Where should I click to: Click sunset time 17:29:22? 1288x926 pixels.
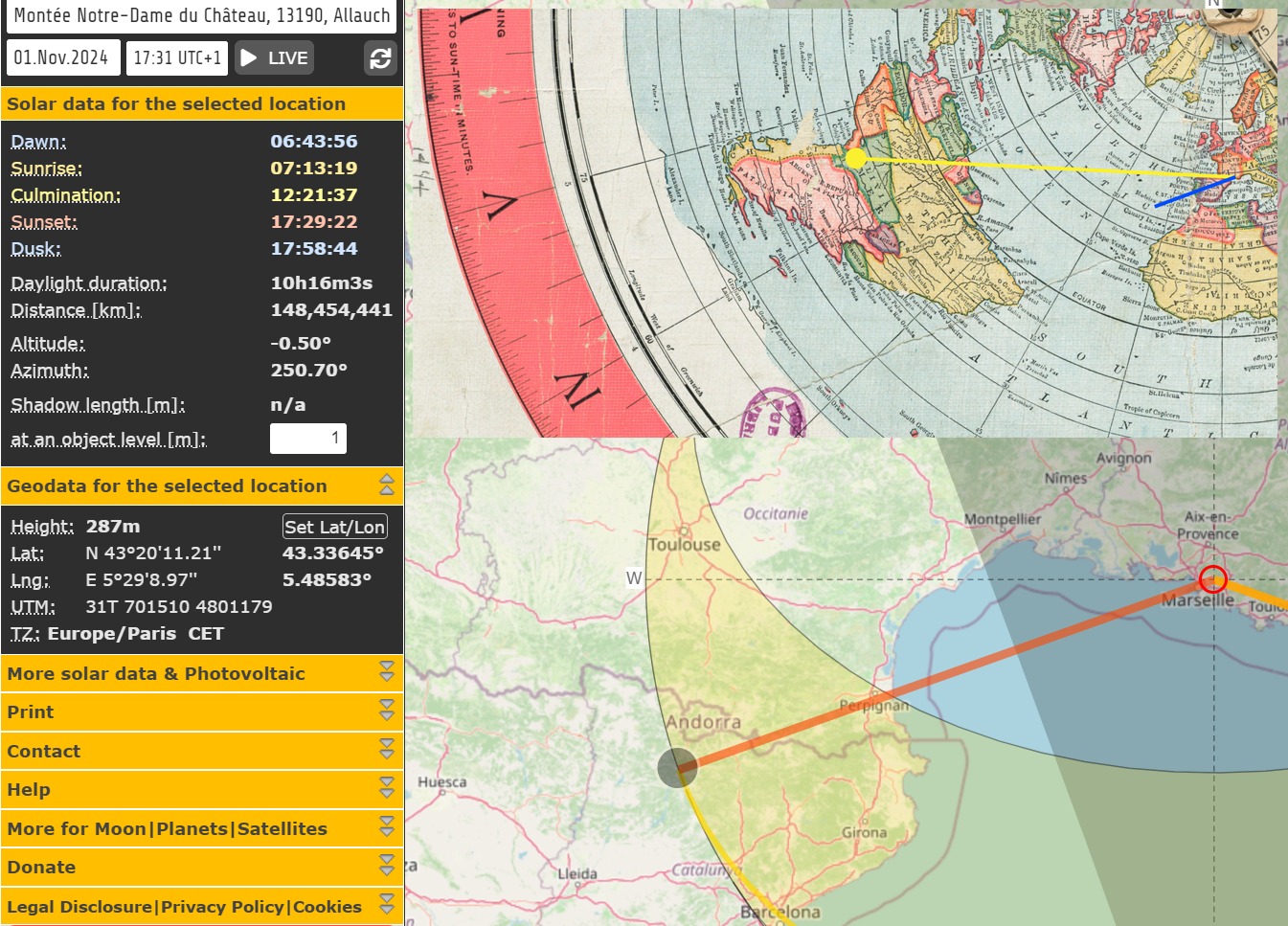coord(313,222)
